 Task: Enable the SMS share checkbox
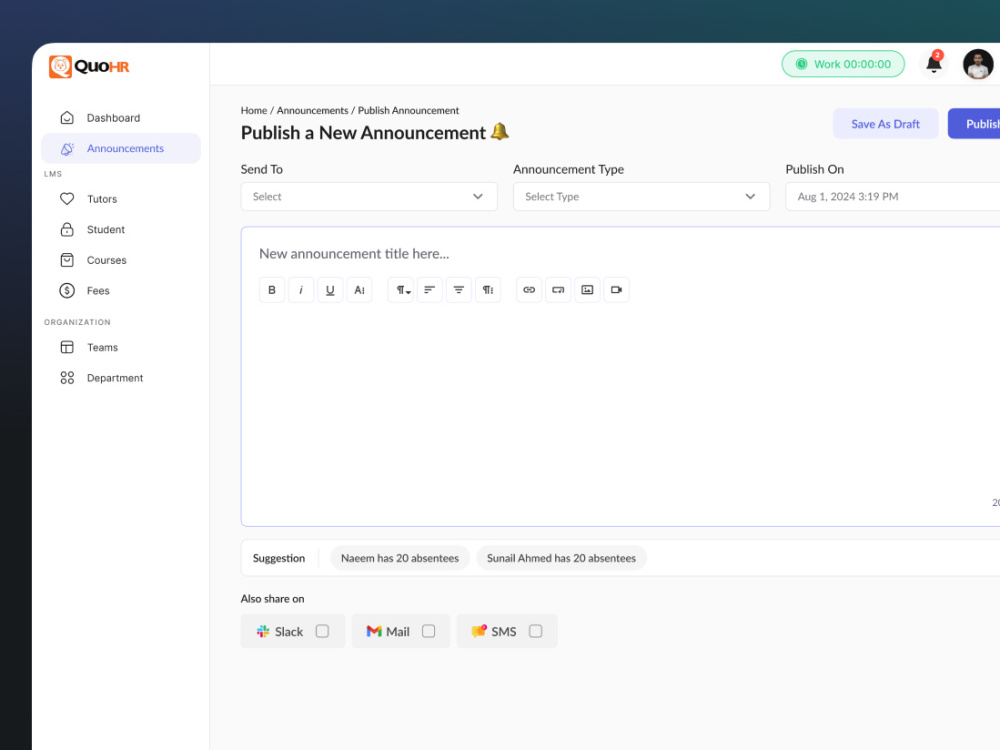click(x=536, y=631)
